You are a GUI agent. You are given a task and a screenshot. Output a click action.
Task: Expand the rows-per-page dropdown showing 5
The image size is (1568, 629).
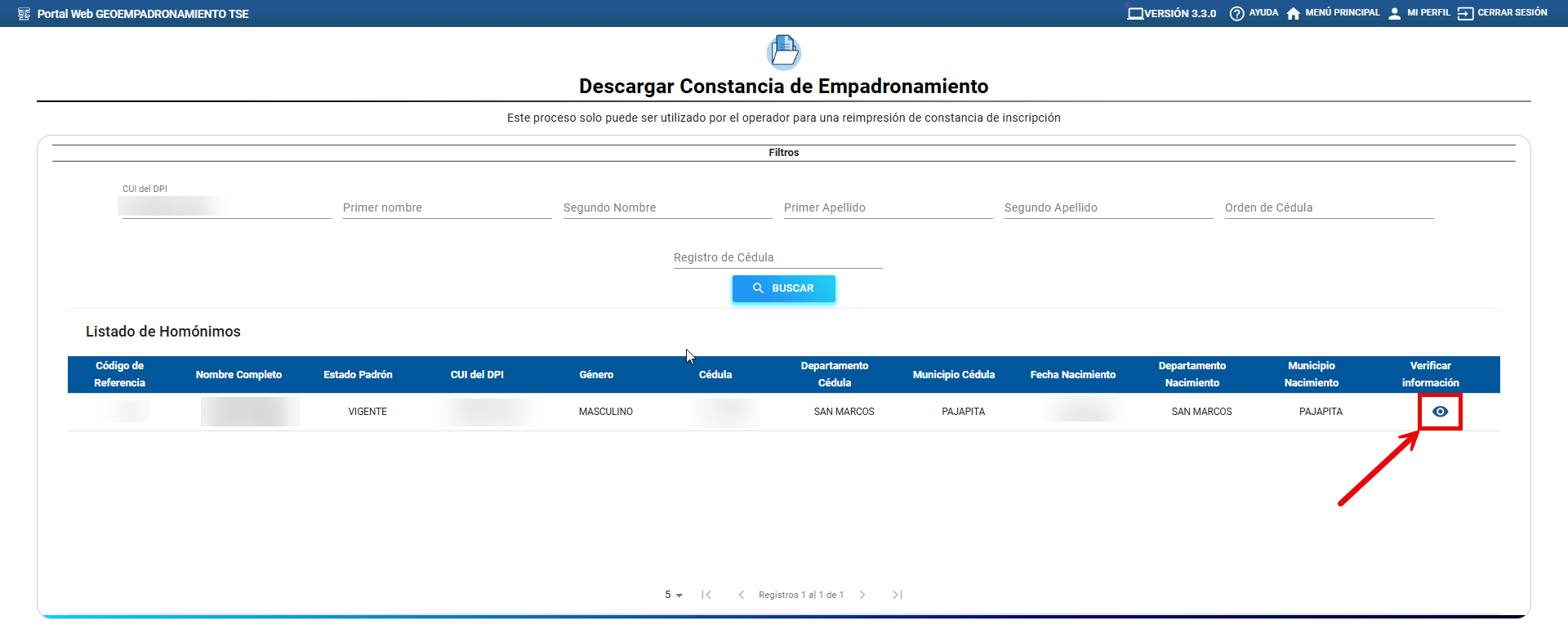[674, 595]
